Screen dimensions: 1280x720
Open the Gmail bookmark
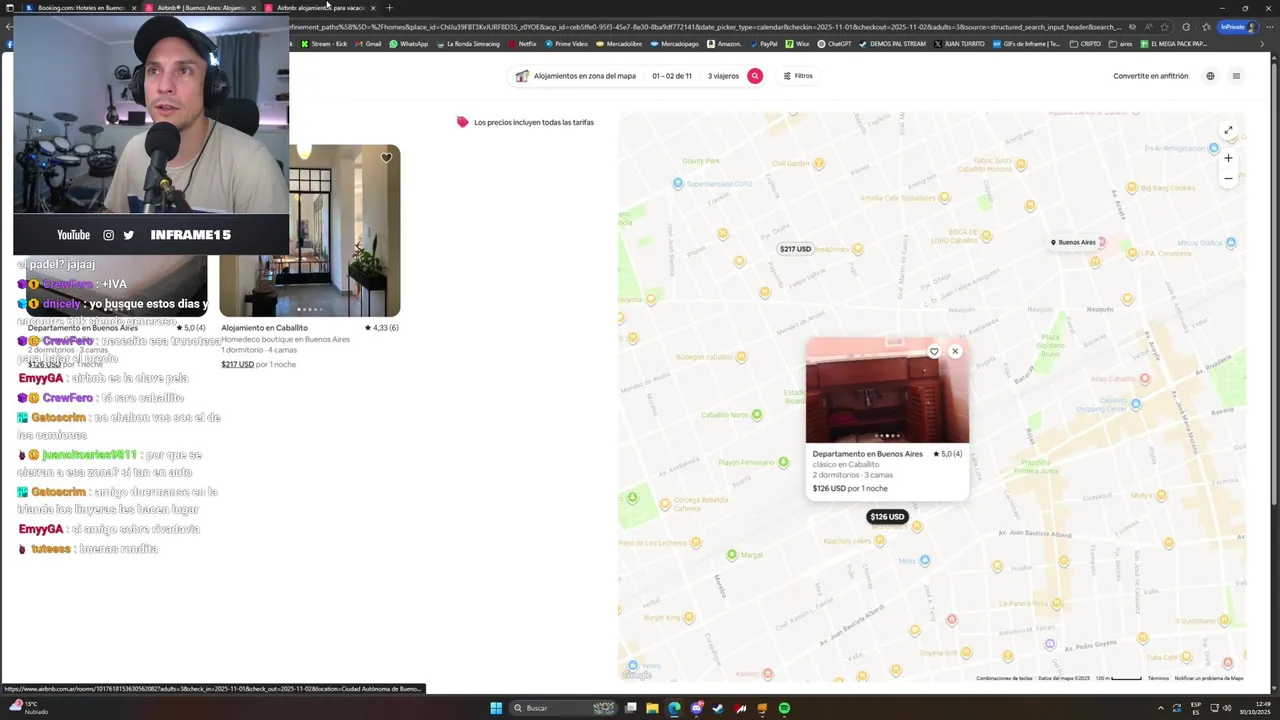[369, 44]
